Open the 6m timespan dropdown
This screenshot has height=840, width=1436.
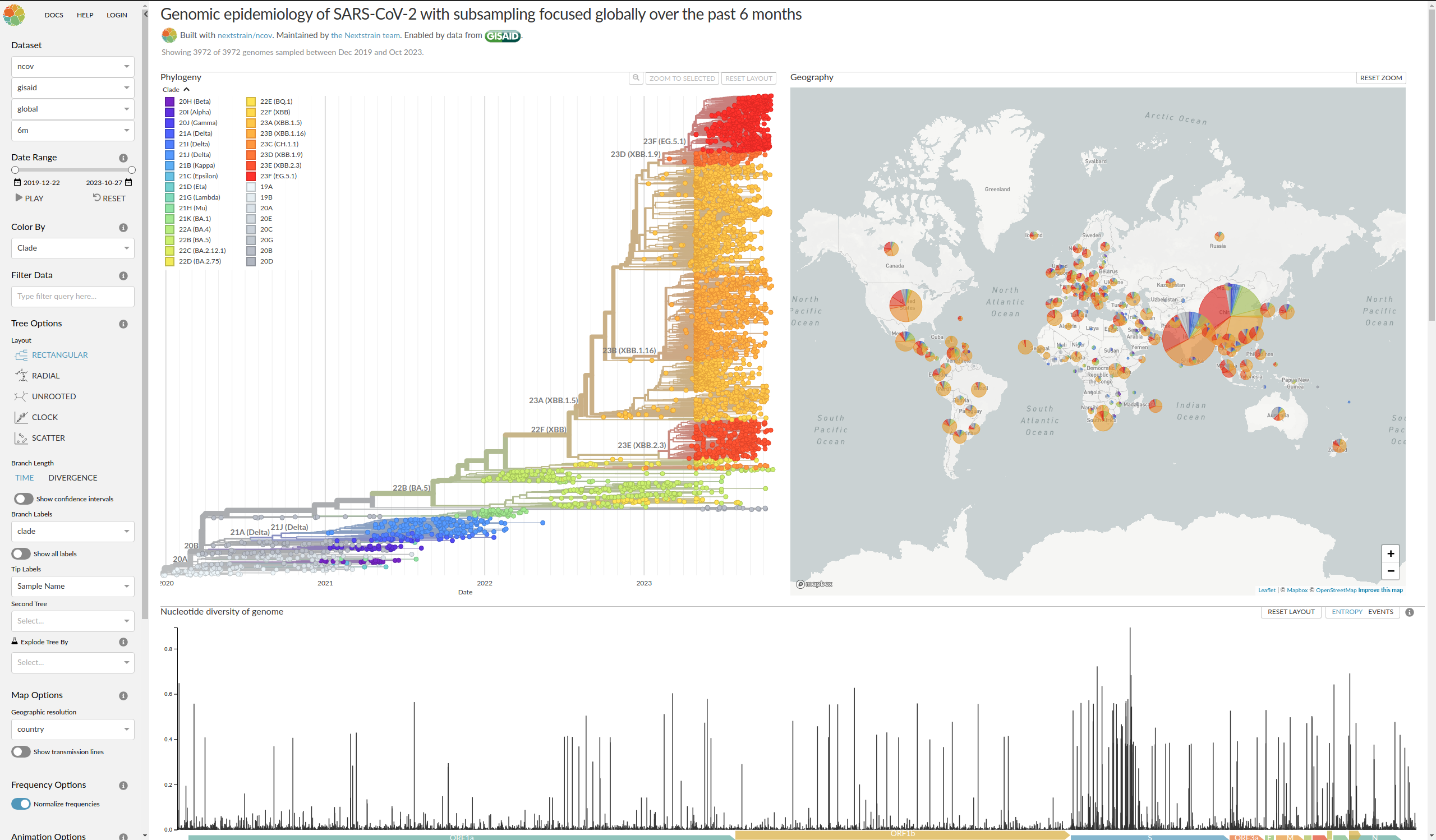73,131
